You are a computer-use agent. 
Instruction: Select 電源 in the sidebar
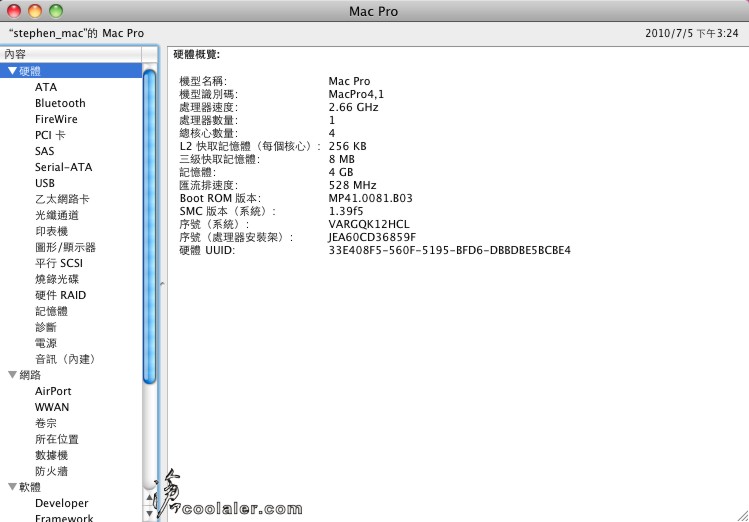[46, 343]
